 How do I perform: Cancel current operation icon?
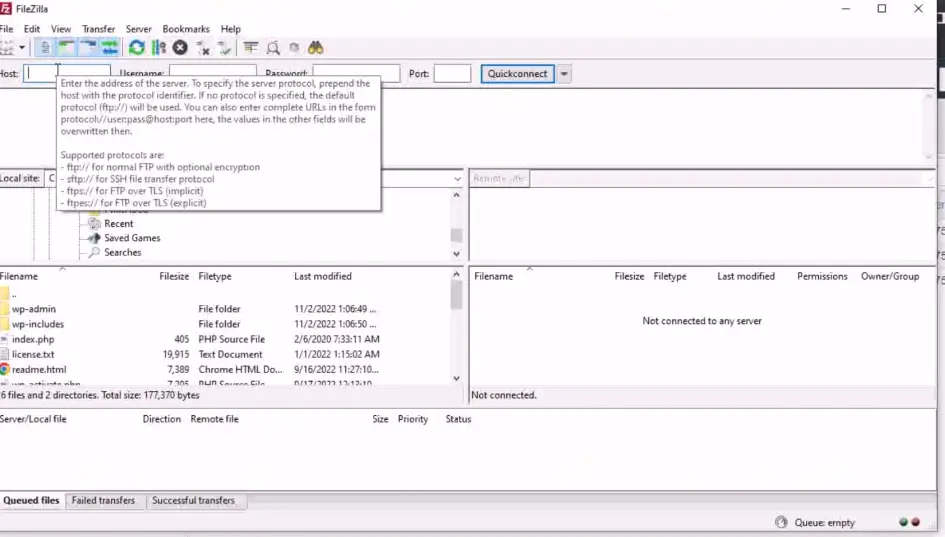point(180,48)
